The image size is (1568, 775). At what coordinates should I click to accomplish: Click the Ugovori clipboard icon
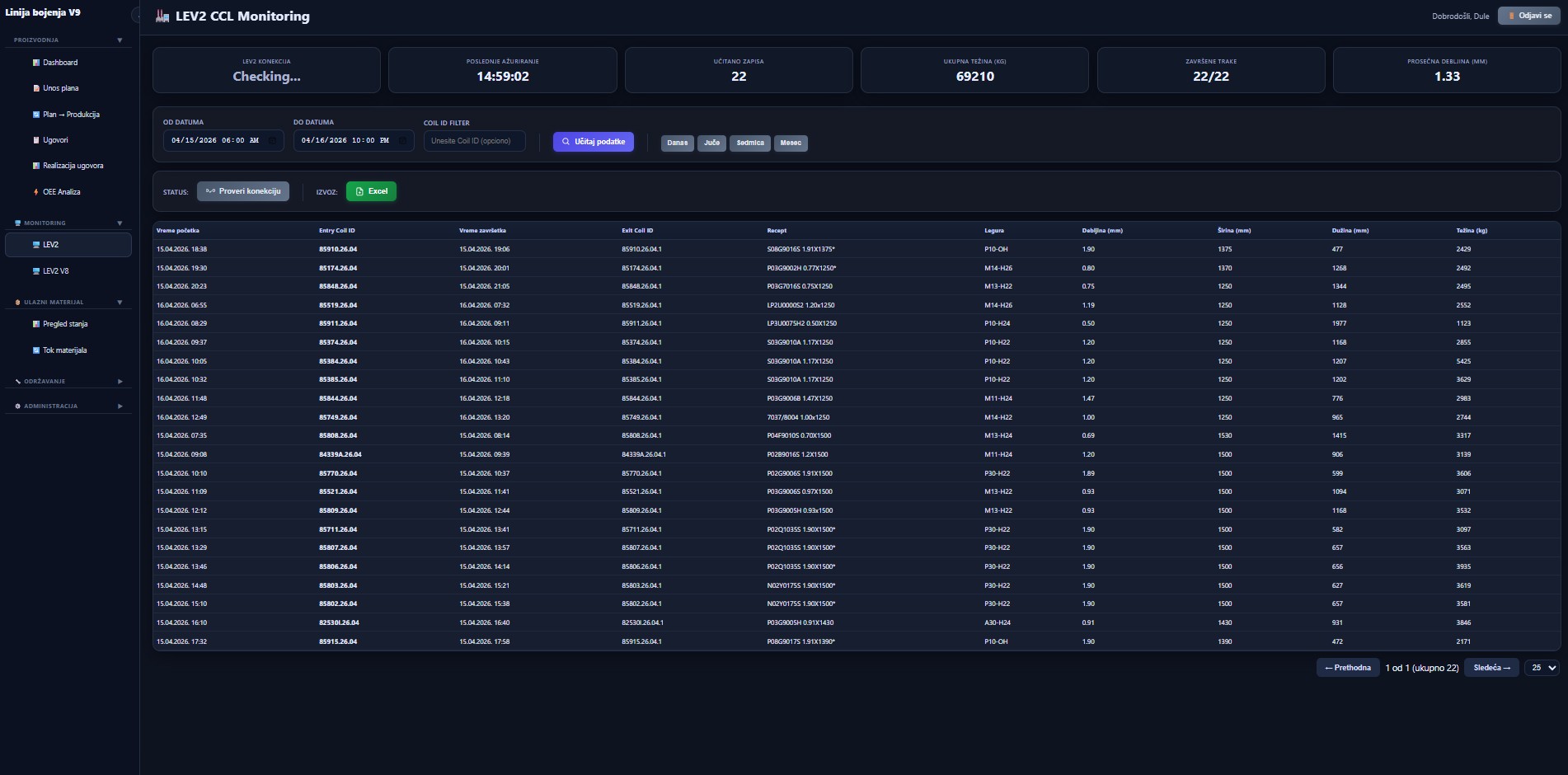pyautogui.click(x=35, y=140)
